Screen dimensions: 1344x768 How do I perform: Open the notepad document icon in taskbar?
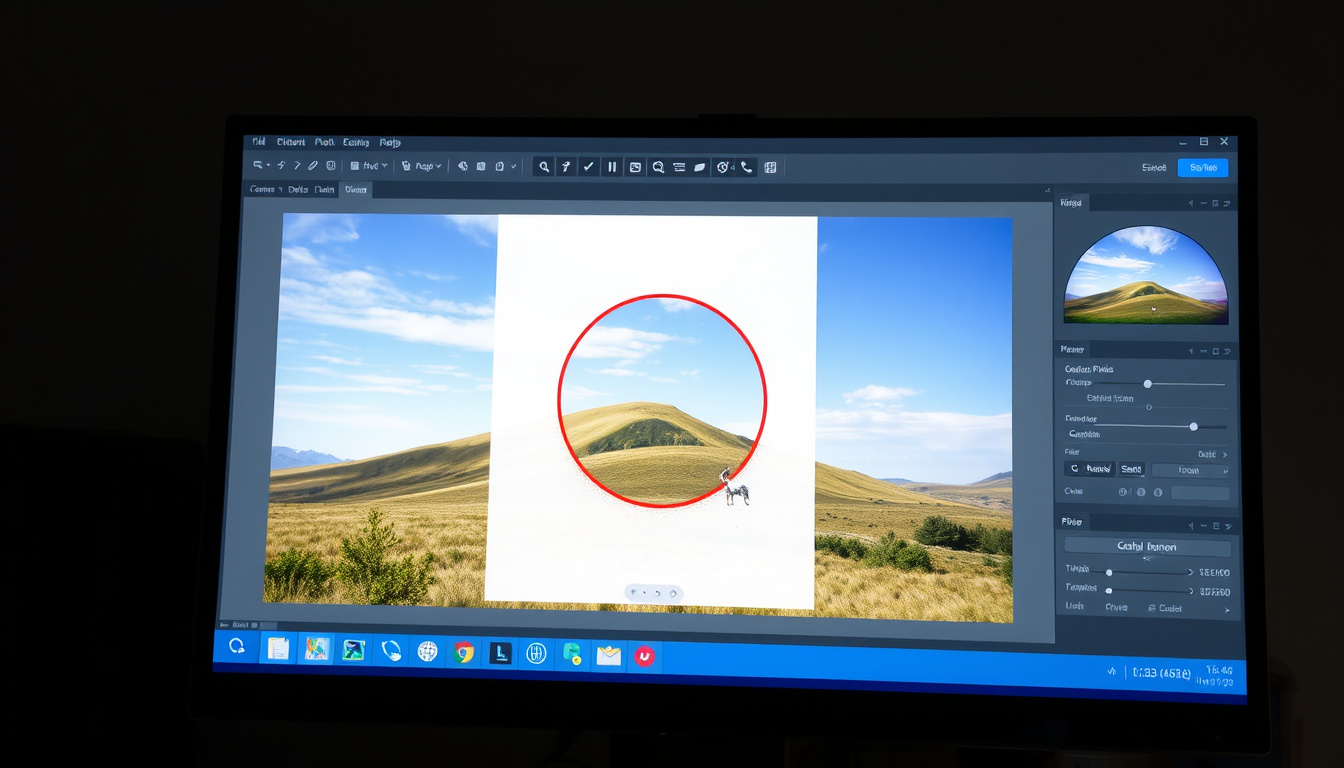coord(278,648)
